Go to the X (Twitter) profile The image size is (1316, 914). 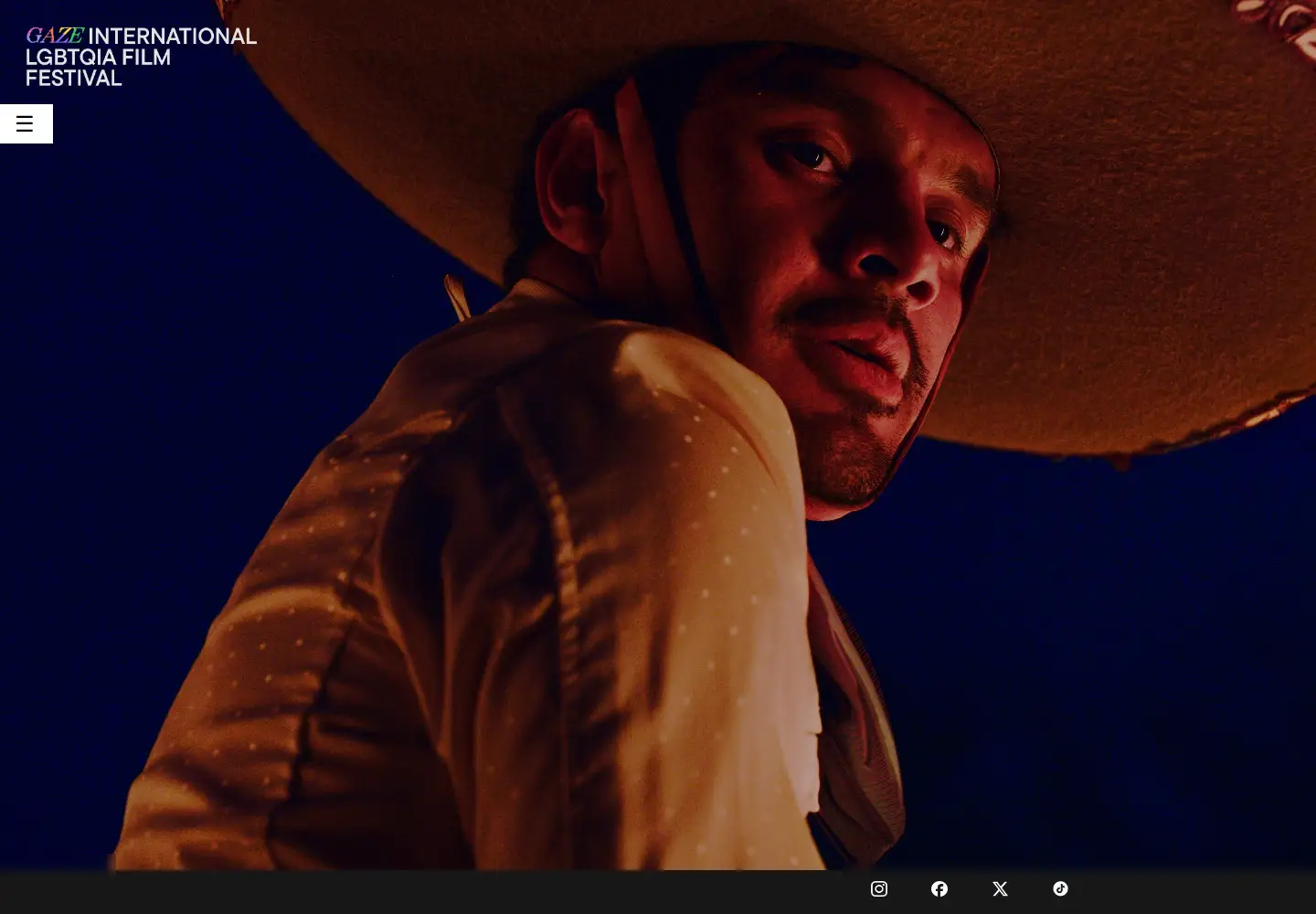tap(1000, 888)
